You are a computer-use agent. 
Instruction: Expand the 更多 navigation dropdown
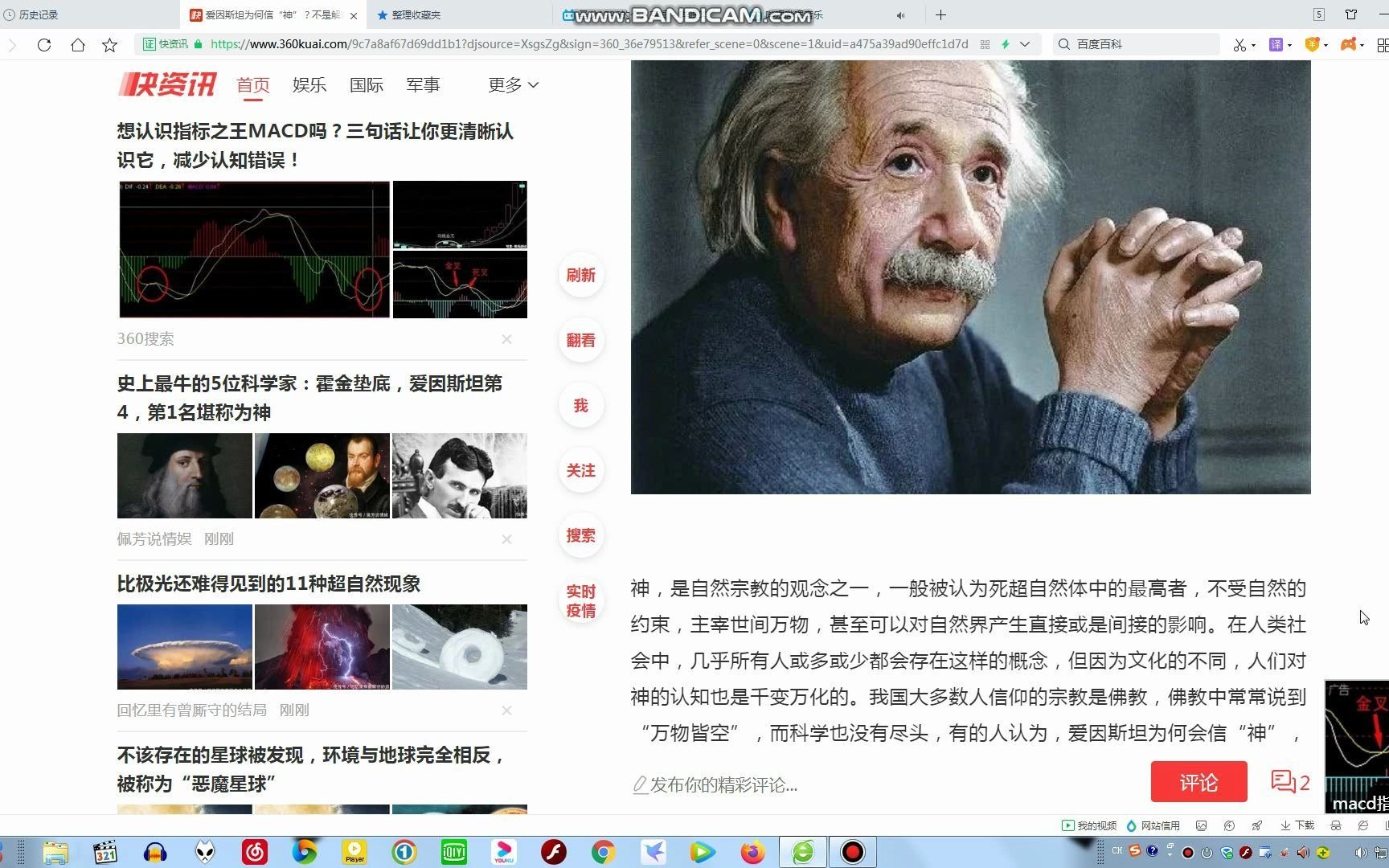click(513, 84)
